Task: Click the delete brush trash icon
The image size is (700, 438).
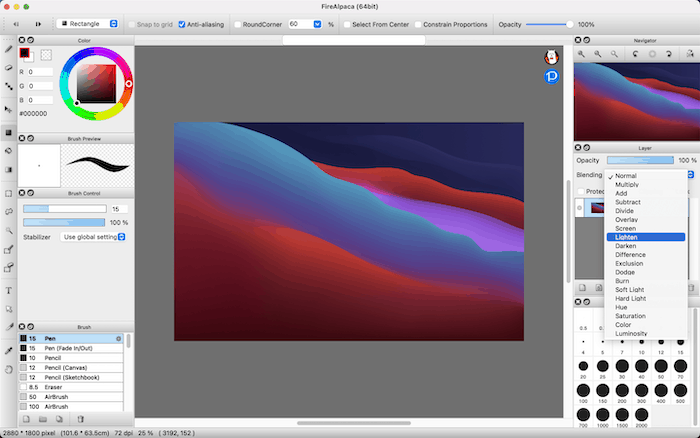Action: point(80,419)
